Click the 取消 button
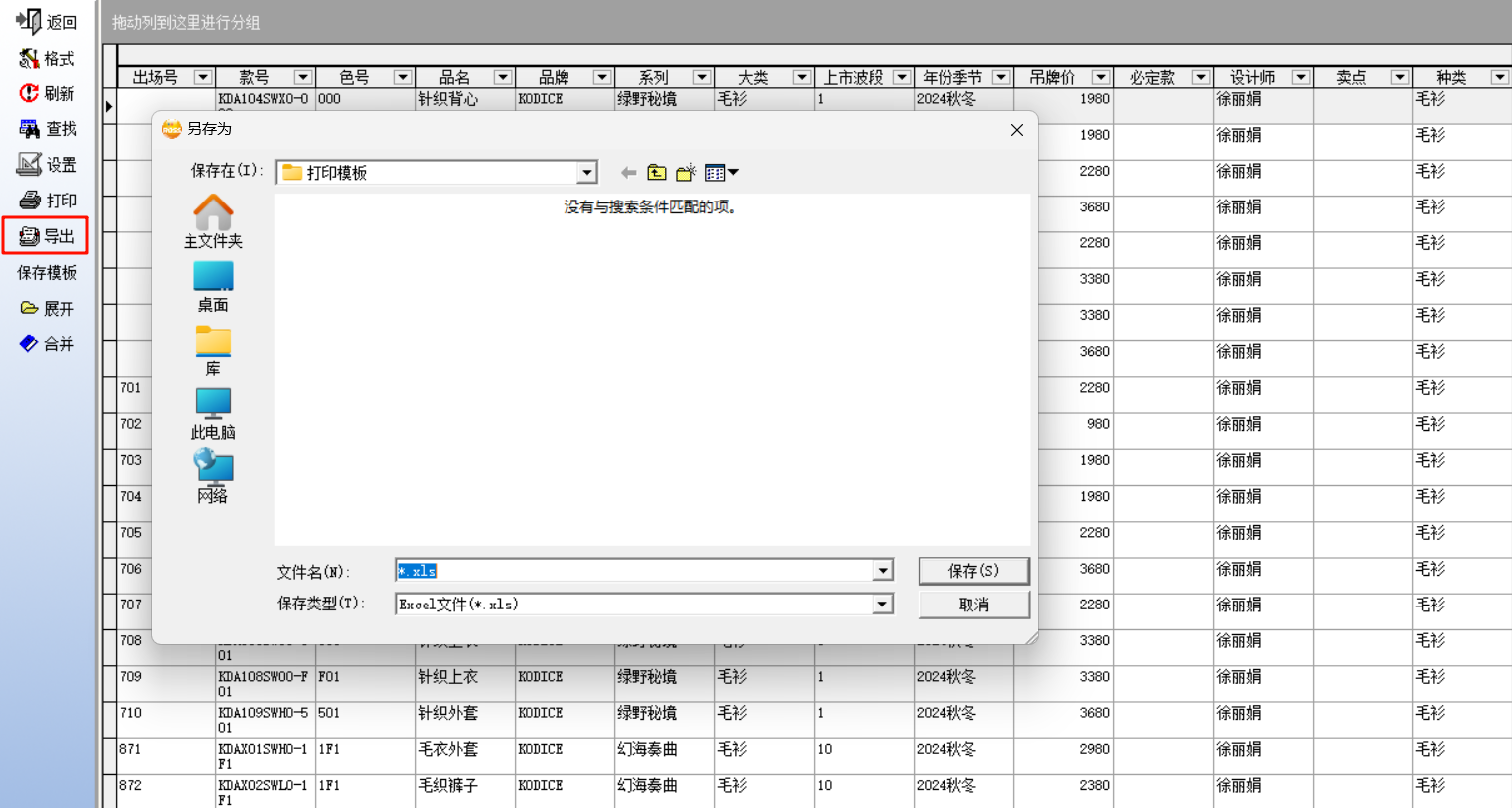 973,605
